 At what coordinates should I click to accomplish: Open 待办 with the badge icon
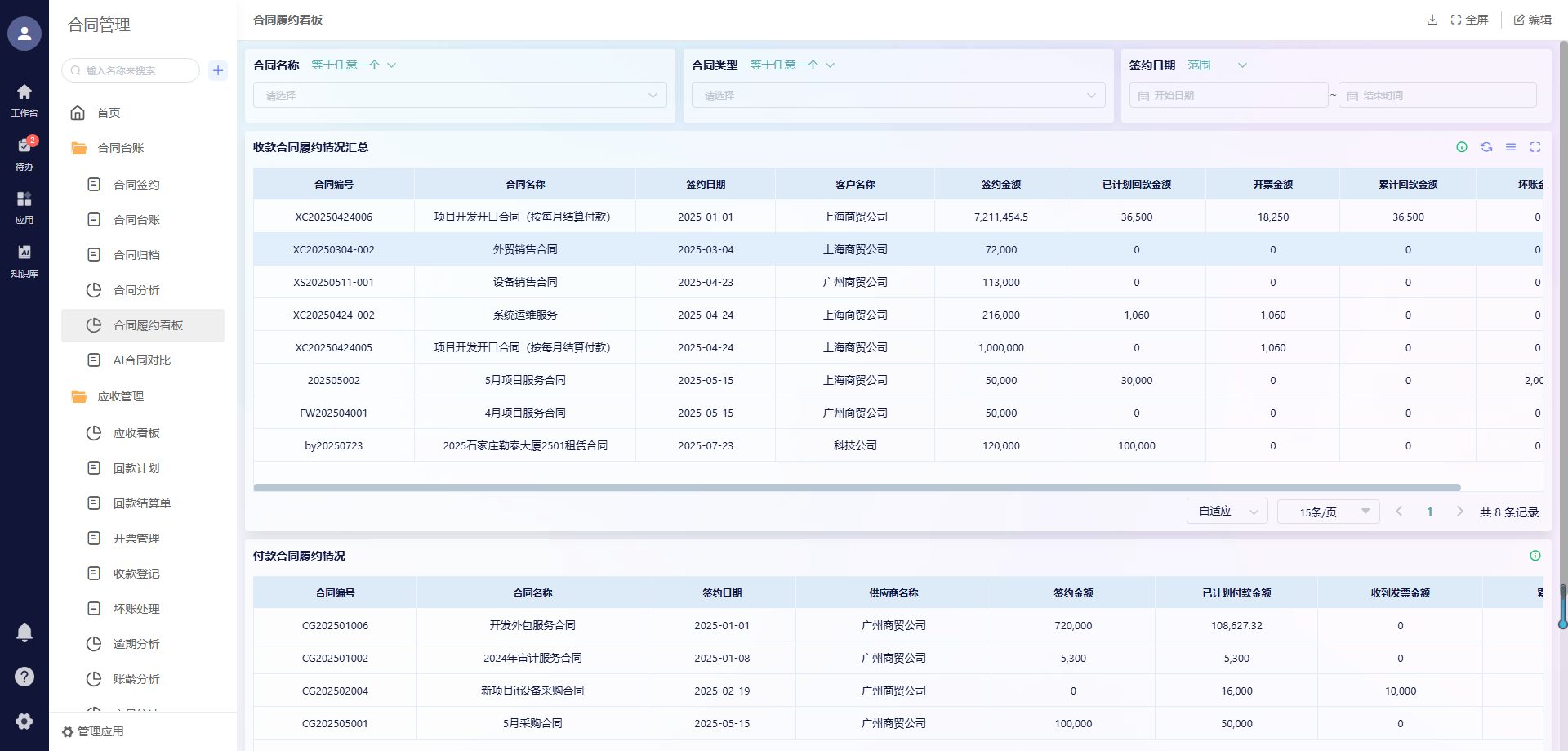click(24, 152)
